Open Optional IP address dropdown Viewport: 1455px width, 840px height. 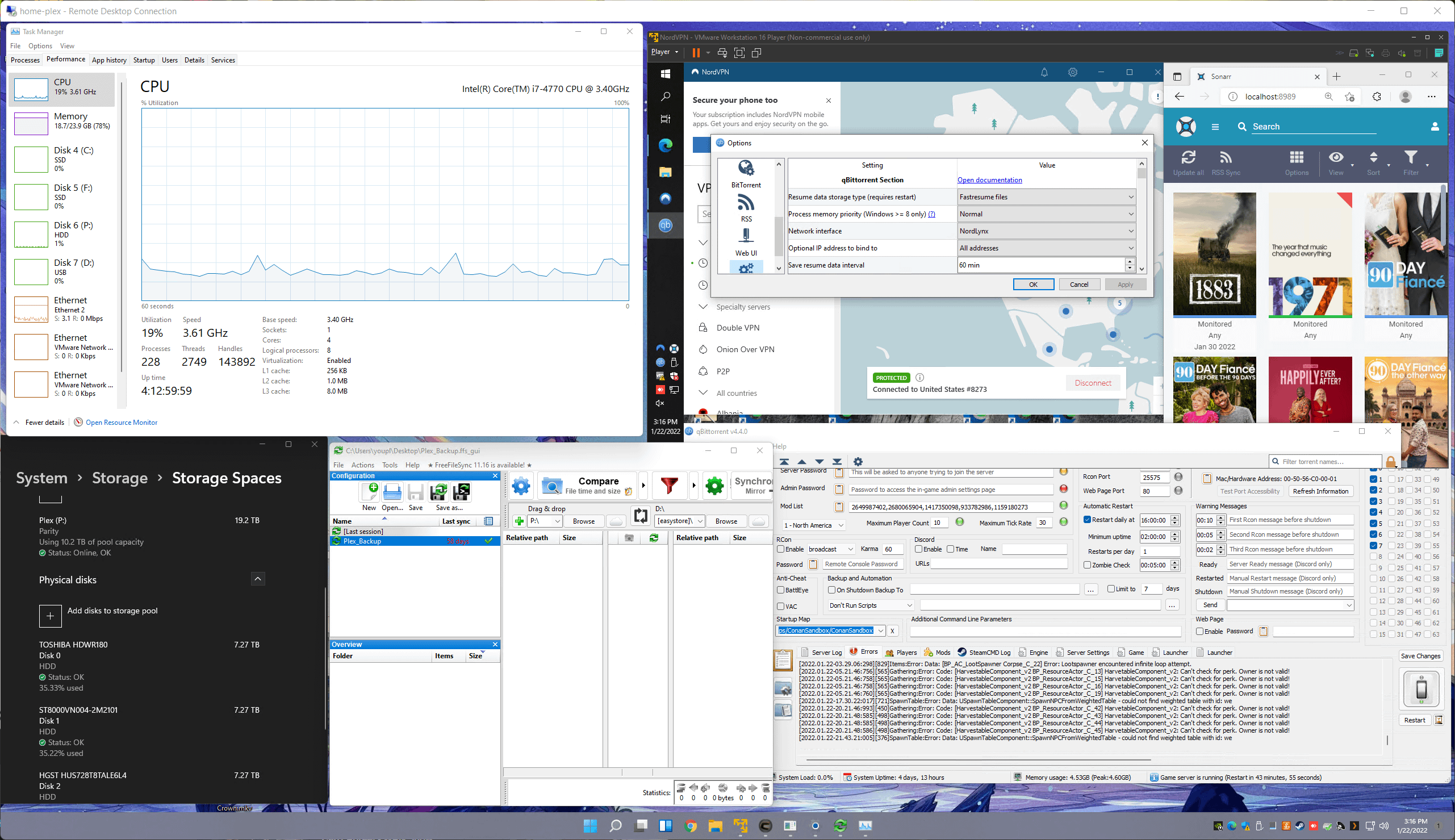(1046, 248)
